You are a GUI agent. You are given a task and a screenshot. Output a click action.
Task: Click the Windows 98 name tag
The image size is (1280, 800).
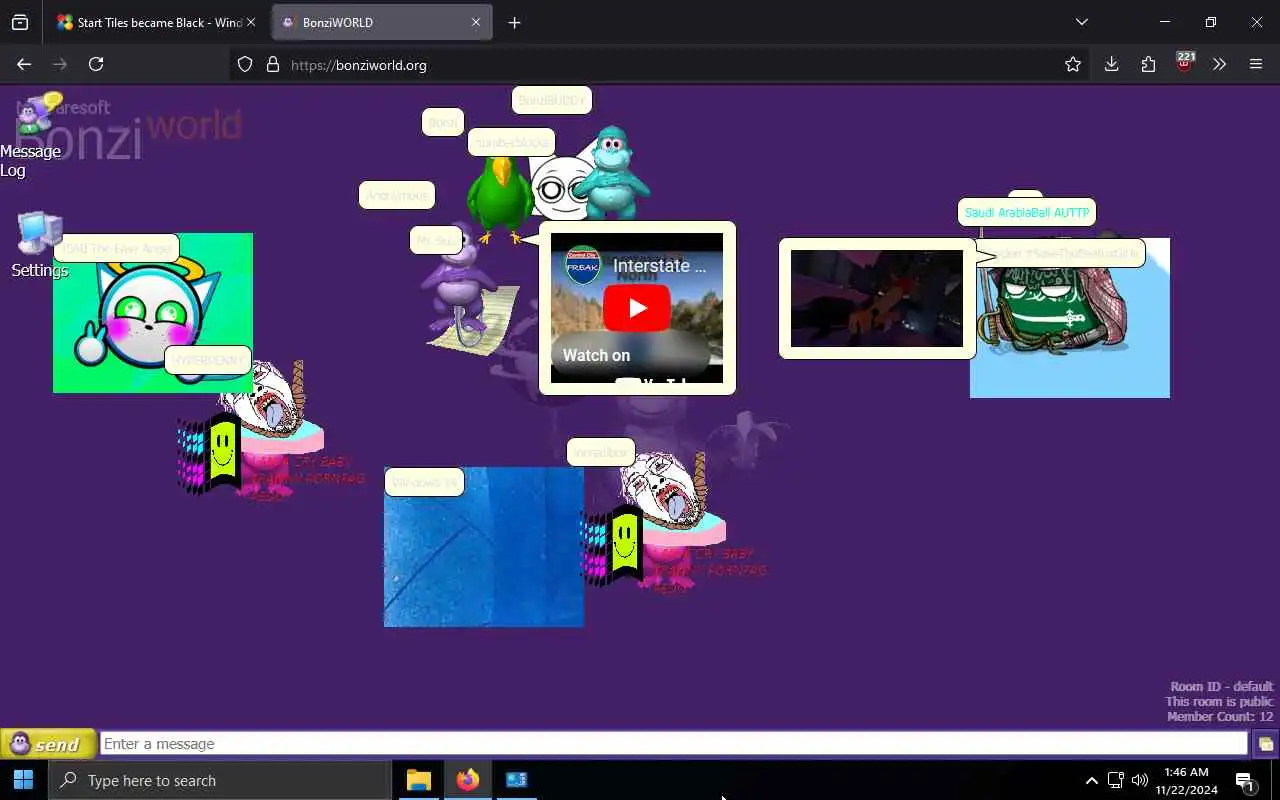point(424,482)
